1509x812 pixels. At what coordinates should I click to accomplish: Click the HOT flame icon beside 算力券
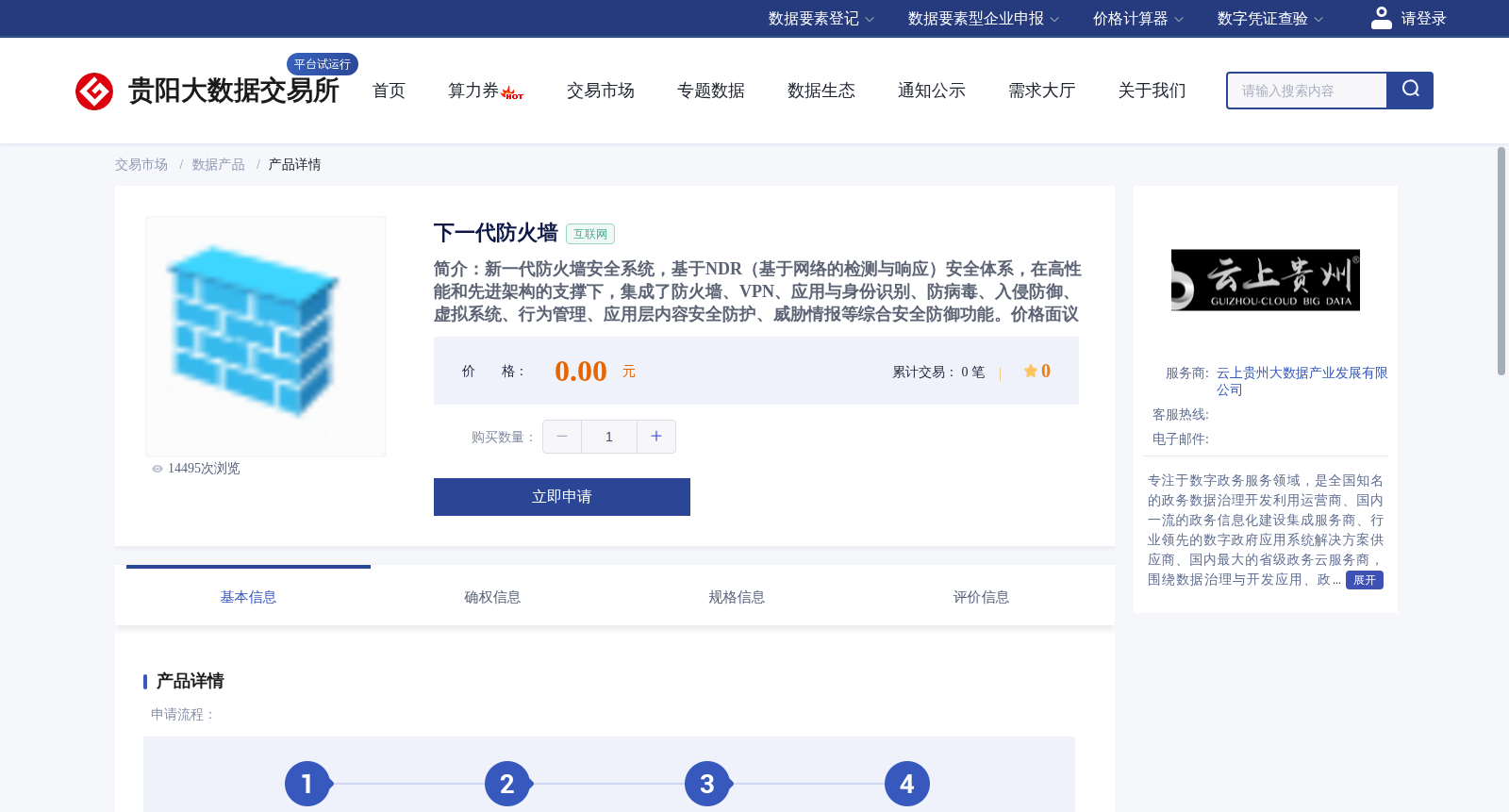pos(512,92)
